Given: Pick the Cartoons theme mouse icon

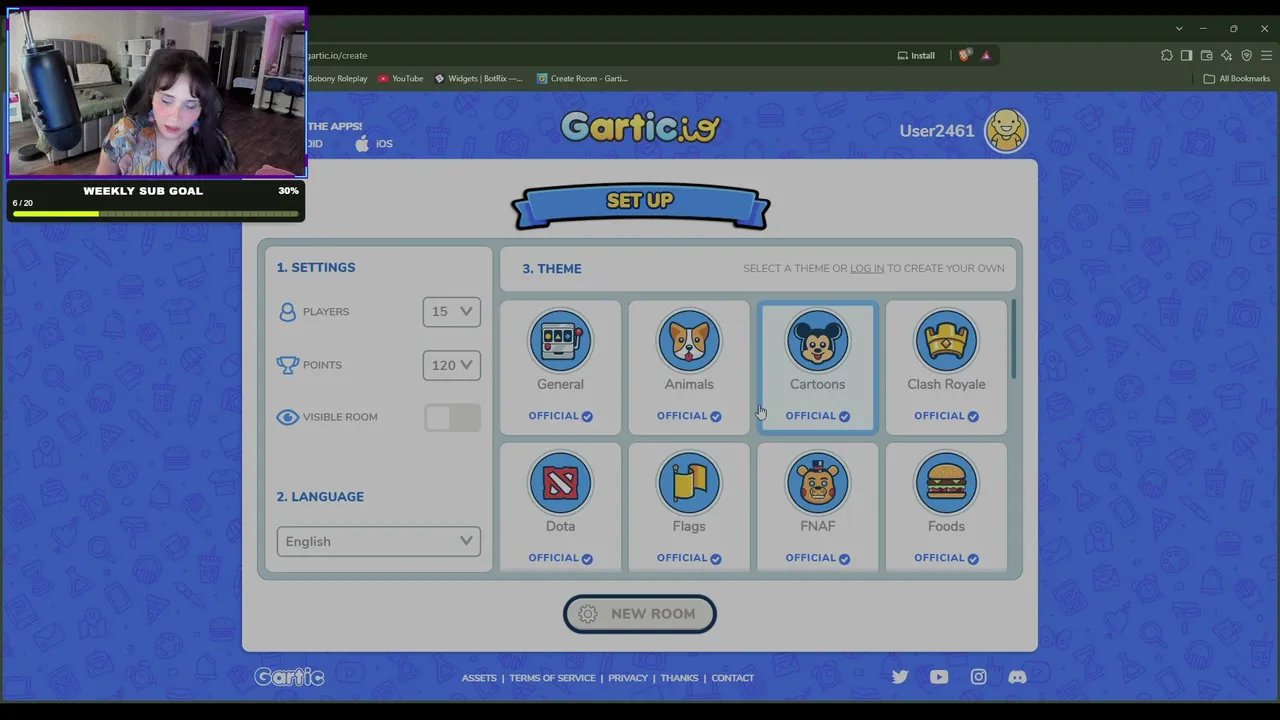Looking at the screenshot, I should (817, 341).
